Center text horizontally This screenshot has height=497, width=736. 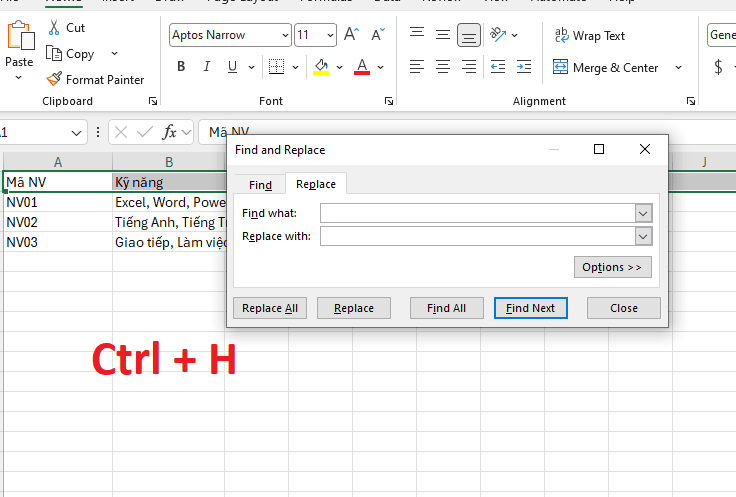[443, 67]
